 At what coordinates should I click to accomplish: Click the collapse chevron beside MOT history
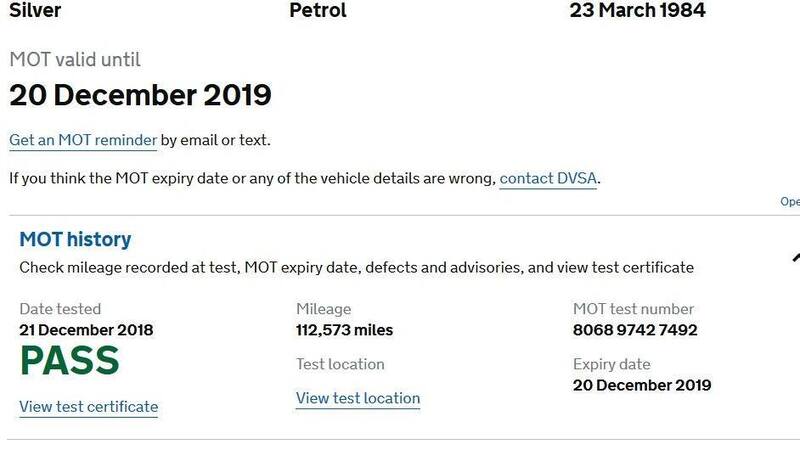click(794, 255)
